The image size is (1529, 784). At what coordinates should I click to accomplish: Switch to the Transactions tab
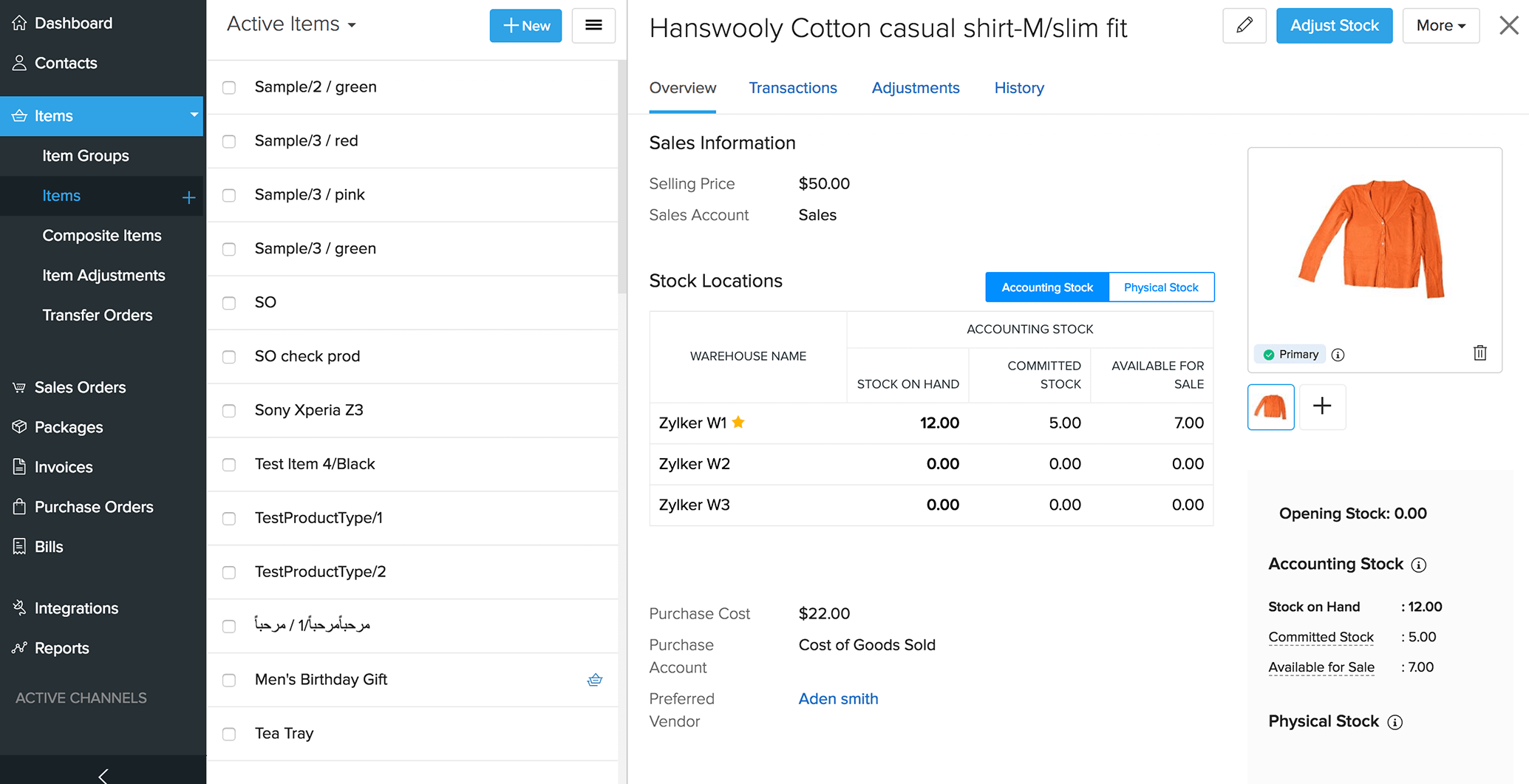click(792, 88)
